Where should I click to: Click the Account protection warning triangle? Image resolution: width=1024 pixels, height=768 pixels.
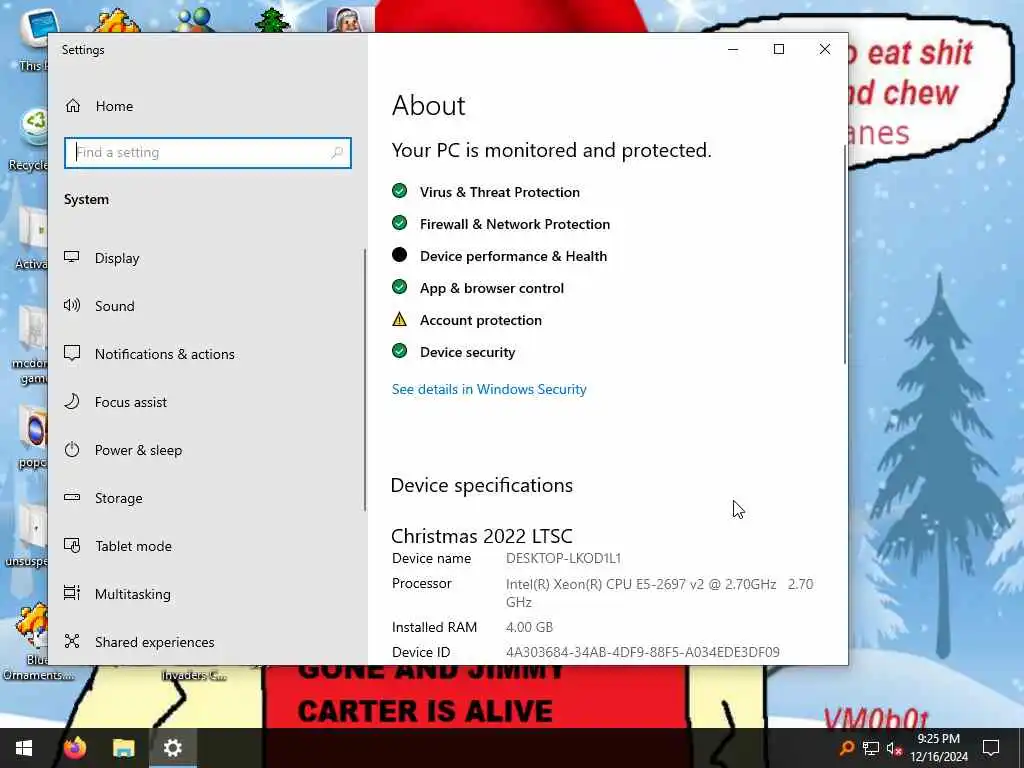(x=399, y=319)
